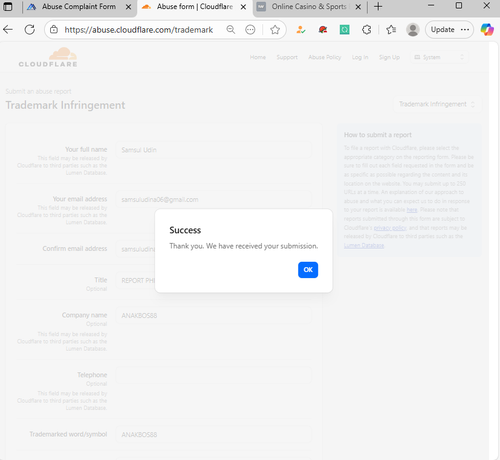Open the Abuse Policy nav link

(325, 57)
